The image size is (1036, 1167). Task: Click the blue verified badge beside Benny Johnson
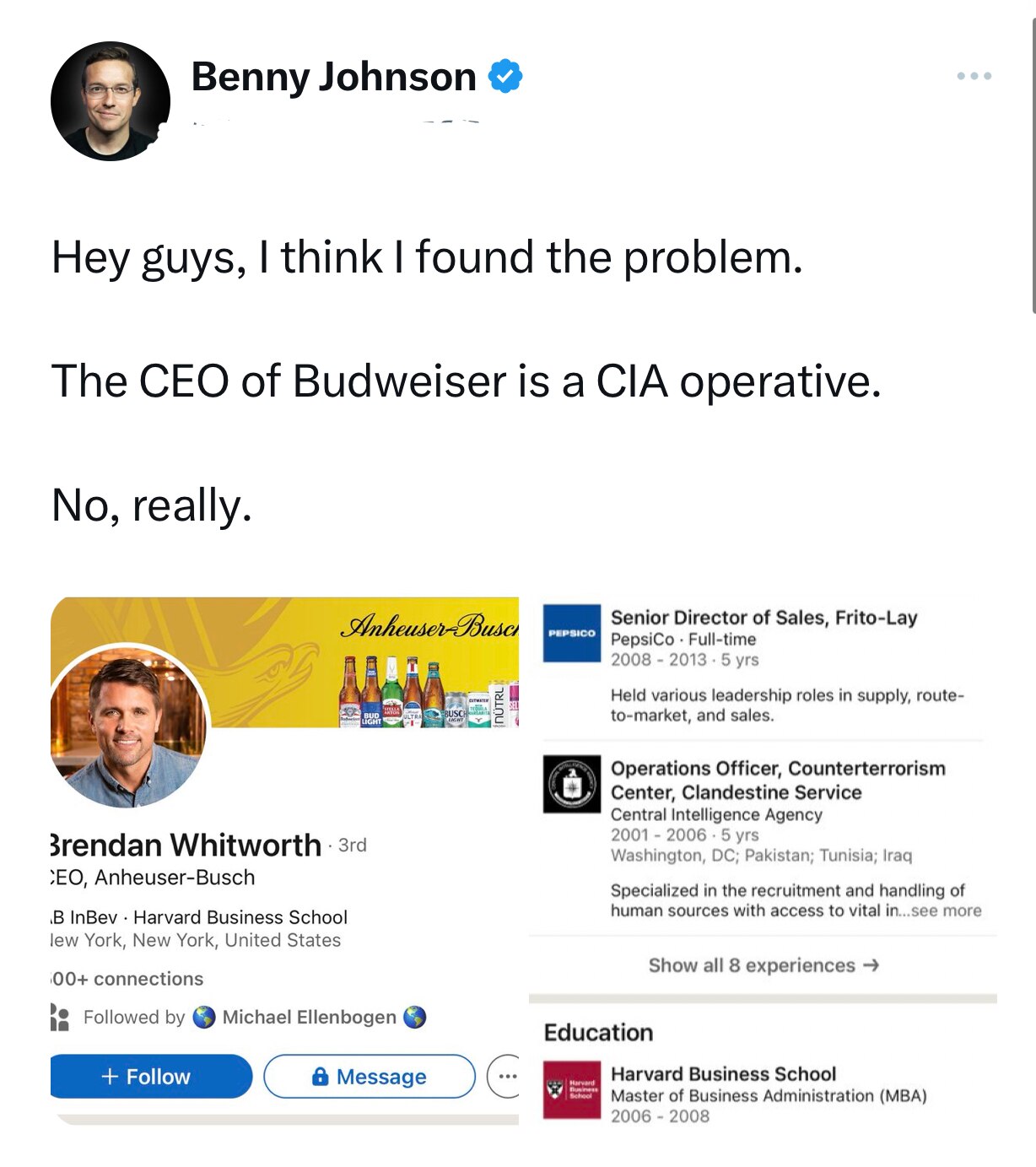(505, 76)
